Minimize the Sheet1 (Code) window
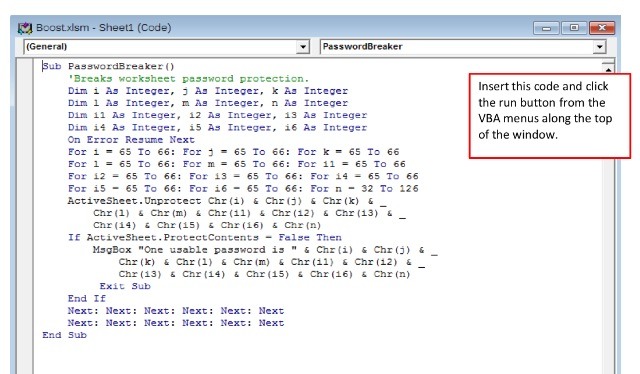This screenshot has height=374, width=640. click(546, 28)
